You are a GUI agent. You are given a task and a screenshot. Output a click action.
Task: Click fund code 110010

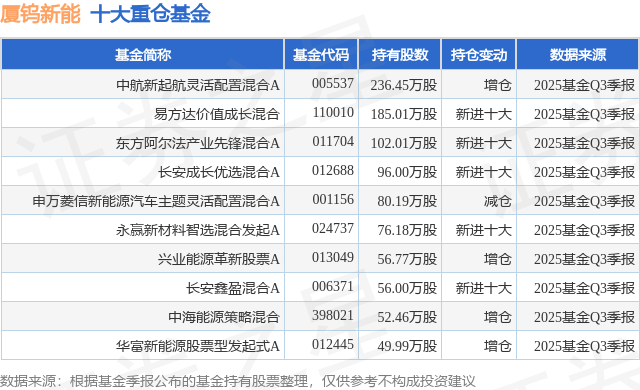(333, 112)
